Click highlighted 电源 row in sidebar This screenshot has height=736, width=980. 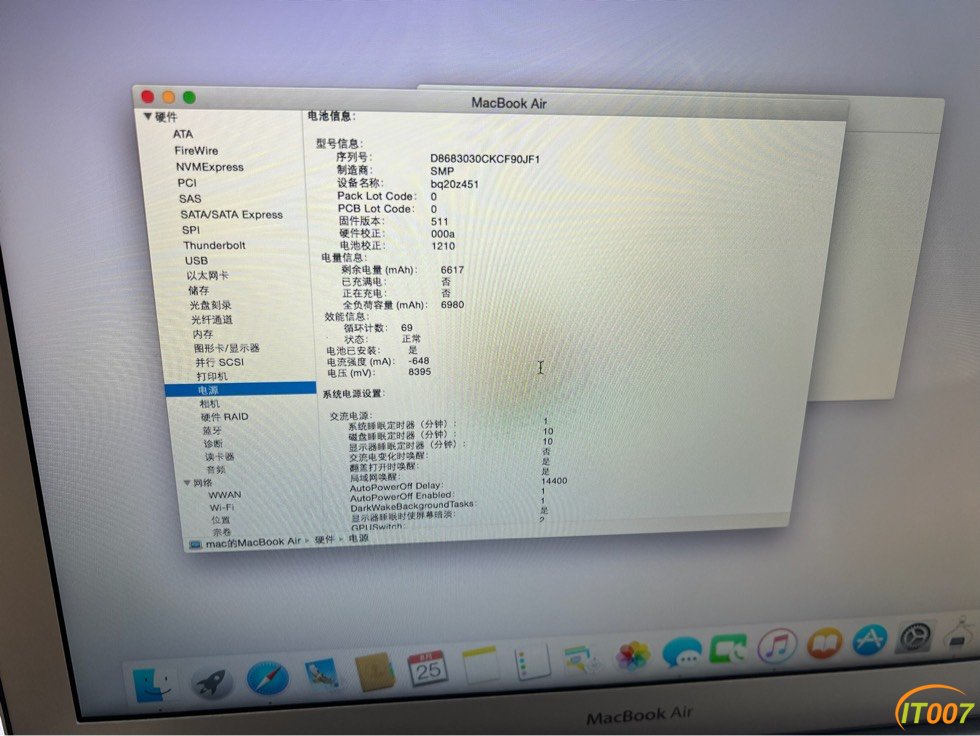(x=240, y=390)
